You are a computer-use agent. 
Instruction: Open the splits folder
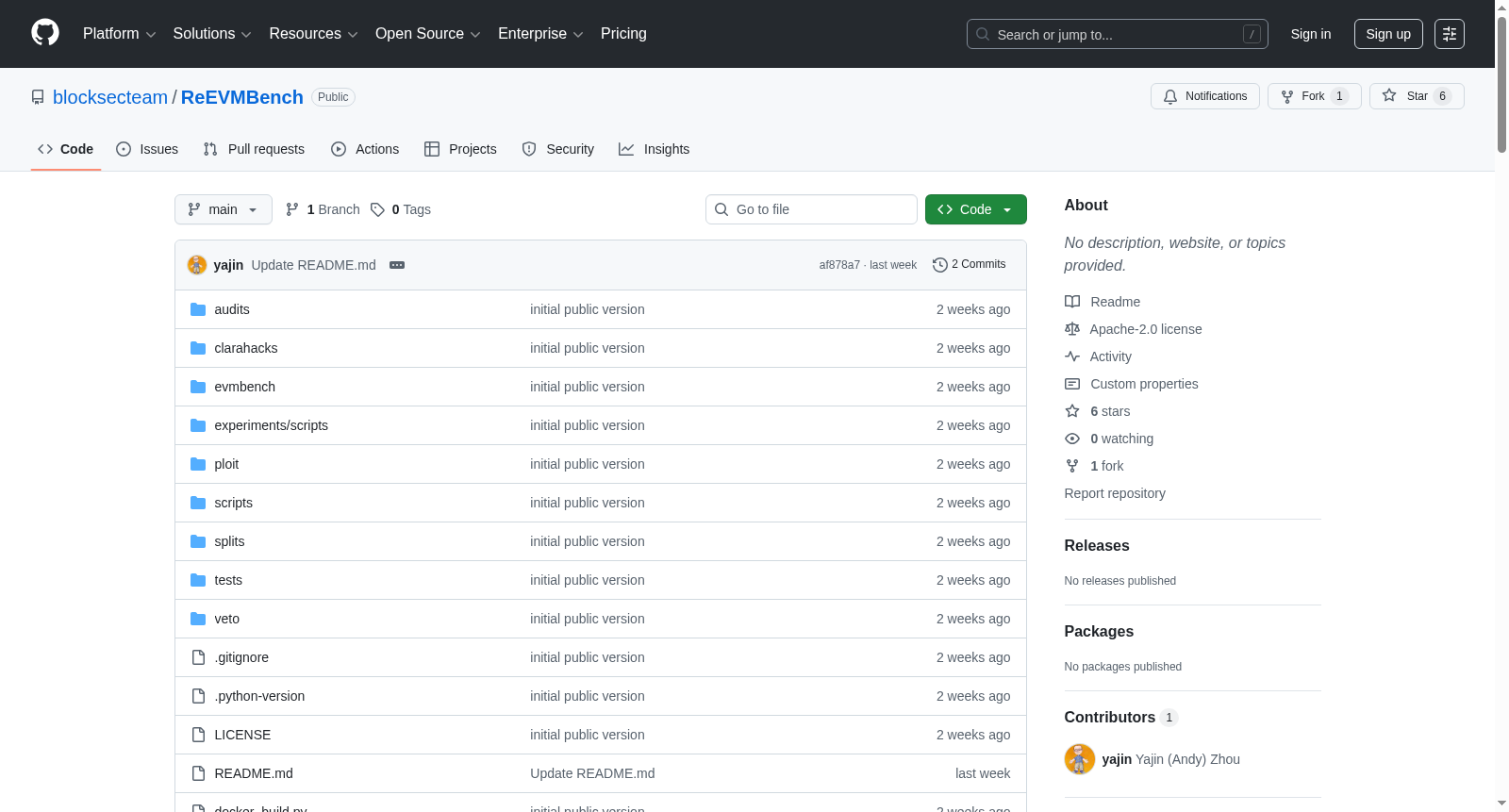229,541
